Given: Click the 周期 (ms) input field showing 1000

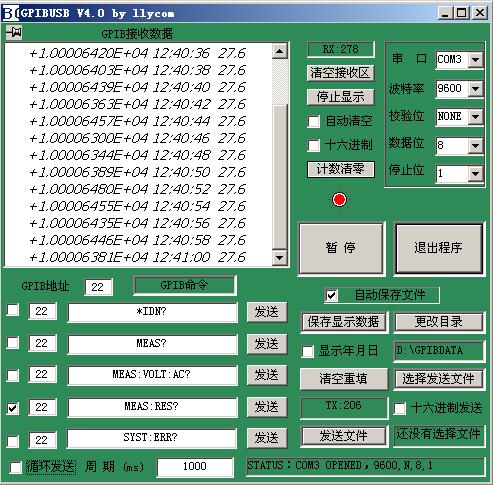Looking at the screenshot, I should 195,466.
